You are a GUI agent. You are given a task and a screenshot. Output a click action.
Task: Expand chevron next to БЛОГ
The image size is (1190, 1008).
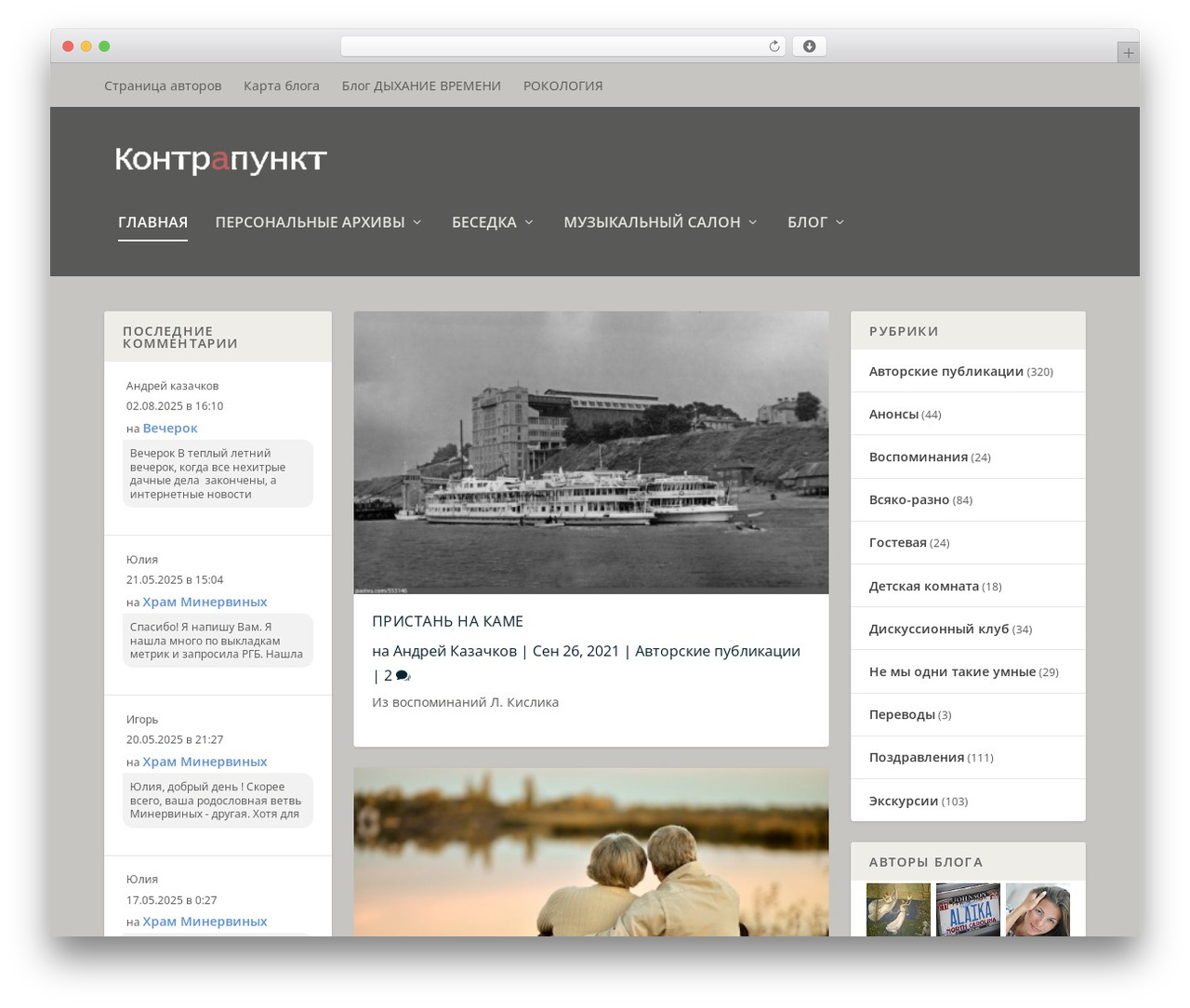click(840, 222)
